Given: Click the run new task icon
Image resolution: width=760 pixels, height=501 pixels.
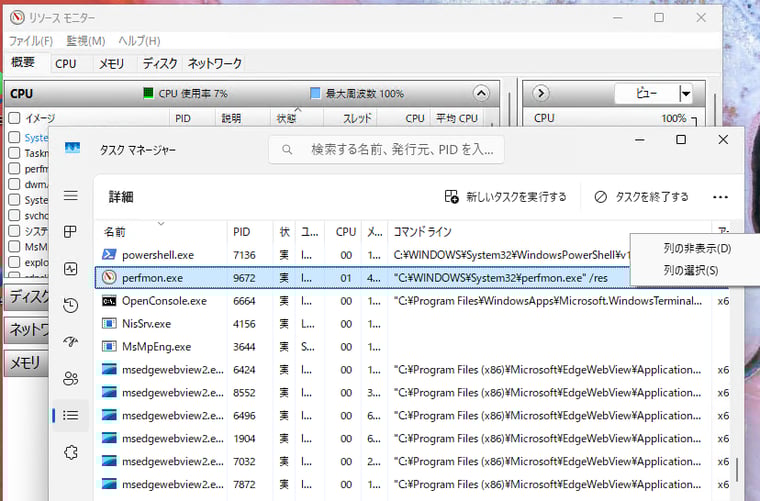Looking at the screenshot, I should (x=451, y=197).
